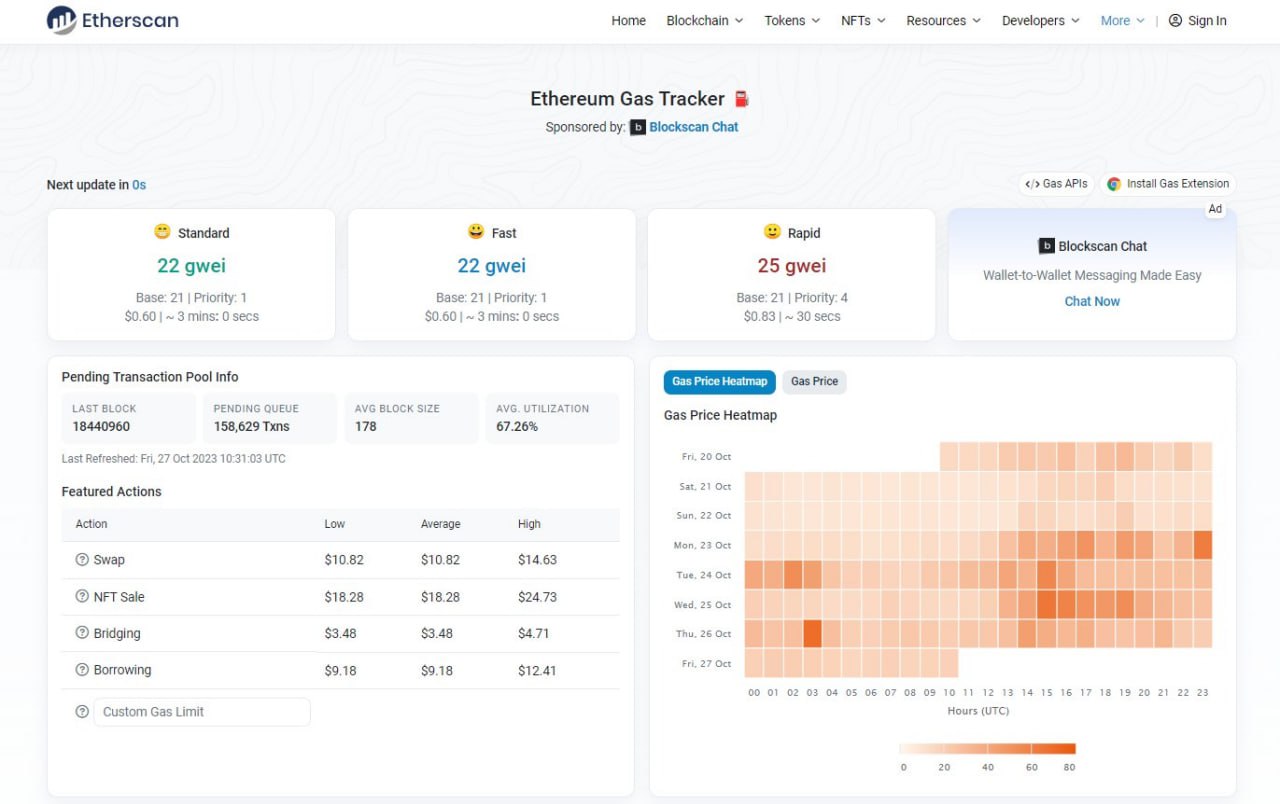Click the Ad label badge

pyautogui.click(x=1215, y=209)
